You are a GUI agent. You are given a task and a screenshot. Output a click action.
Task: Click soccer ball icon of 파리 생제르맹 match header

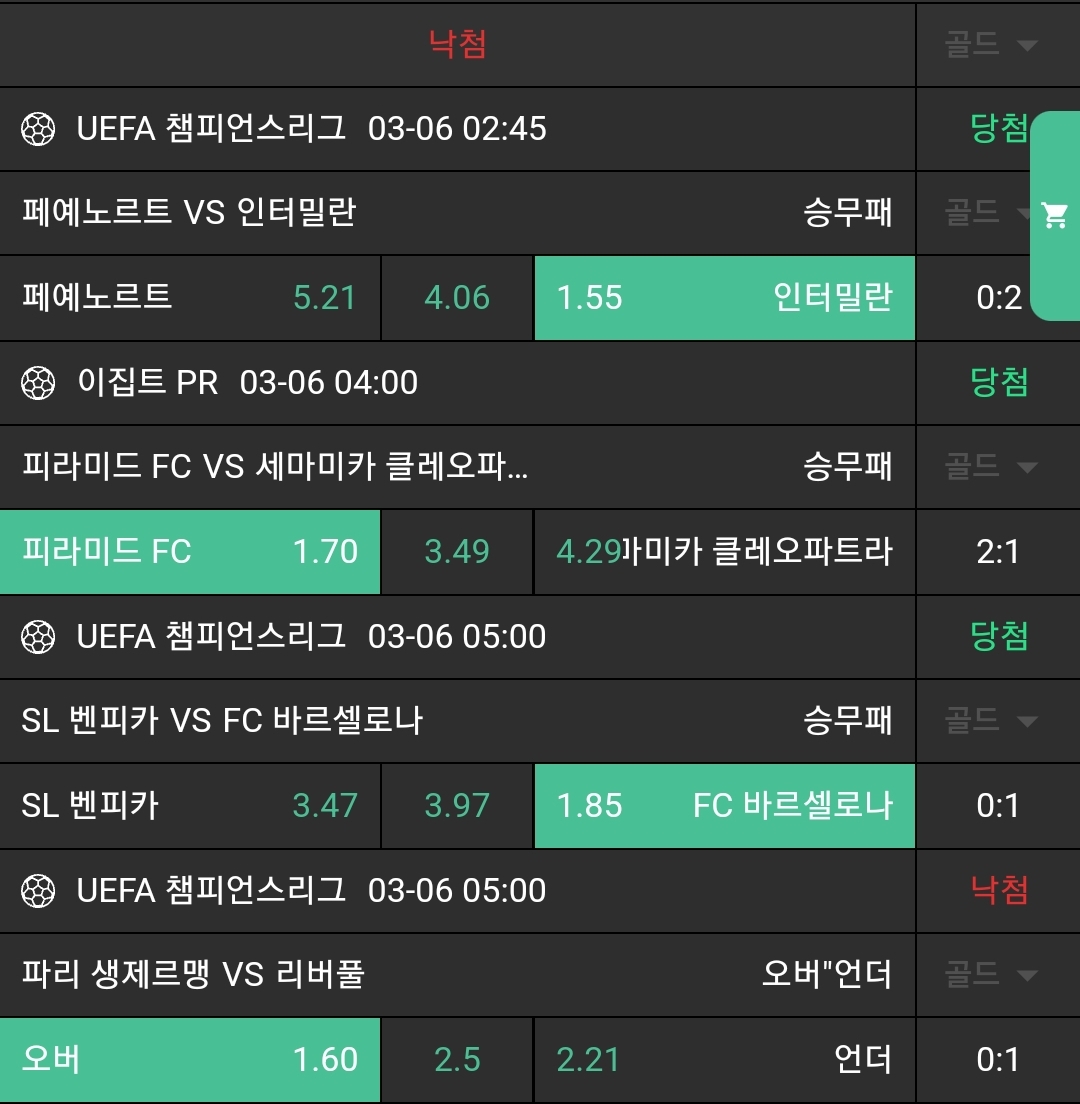38,890
